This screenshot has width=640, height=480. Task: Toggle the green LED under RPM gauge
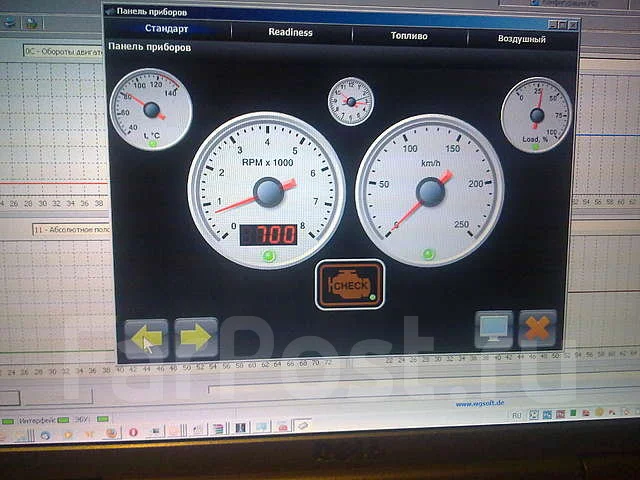[269, 256]
